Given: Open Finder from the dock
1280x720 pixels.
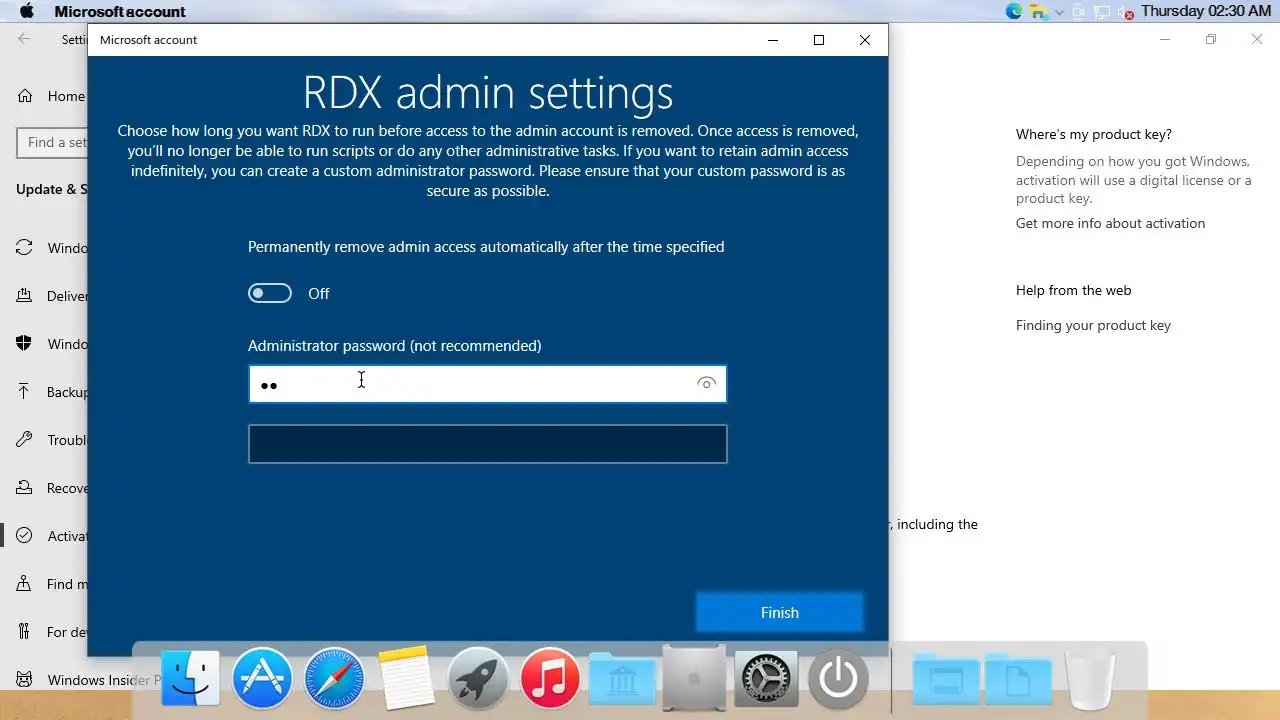Looking at the screenshot, I should click(190, 678).
